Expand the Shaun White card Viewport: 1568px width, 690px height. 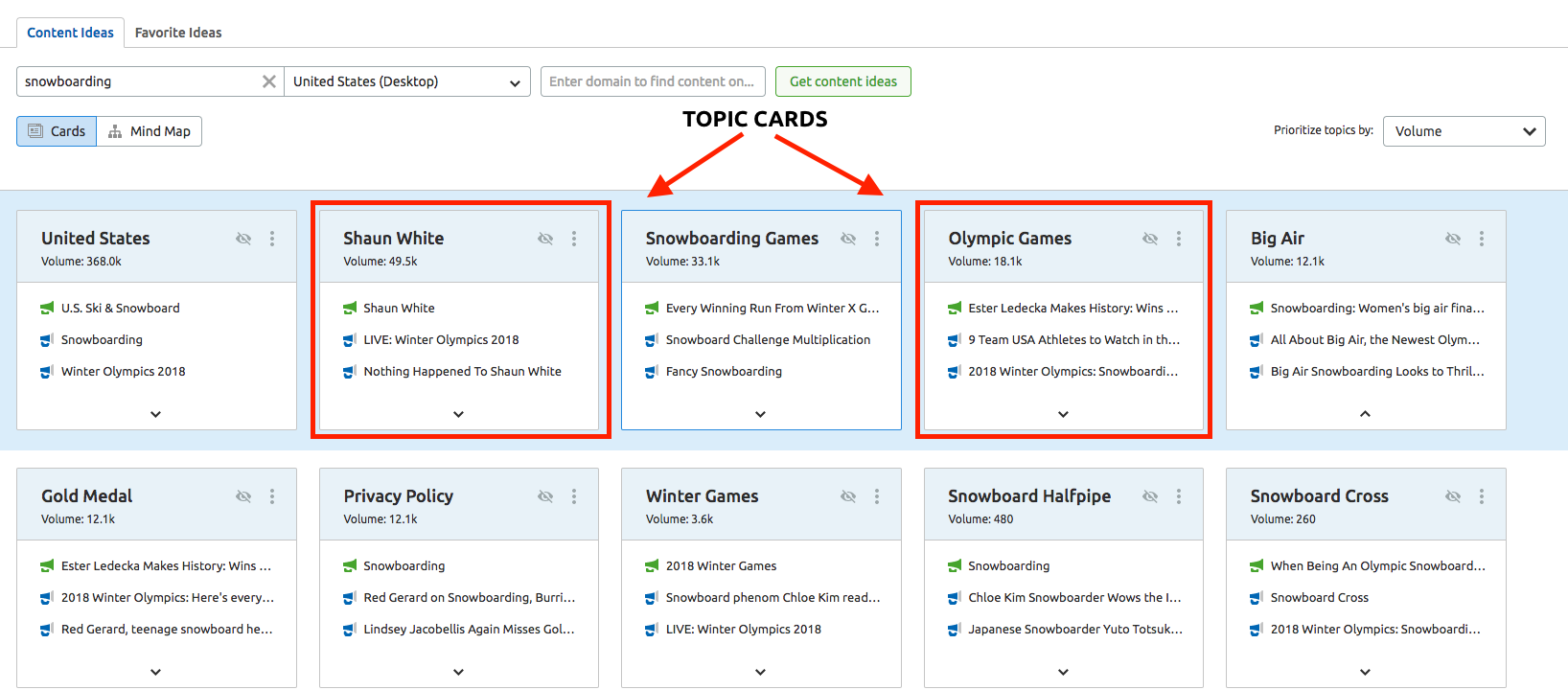point(458,414)
